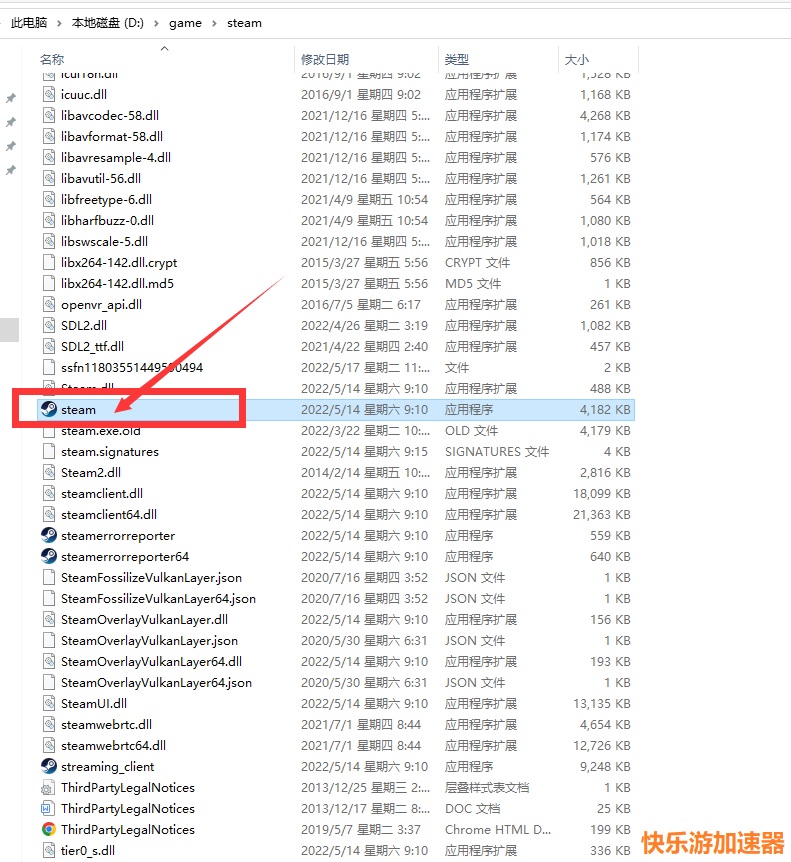Expand the chevron after game breadcrumb
This screenshot has height=862, width=791.
214,23
